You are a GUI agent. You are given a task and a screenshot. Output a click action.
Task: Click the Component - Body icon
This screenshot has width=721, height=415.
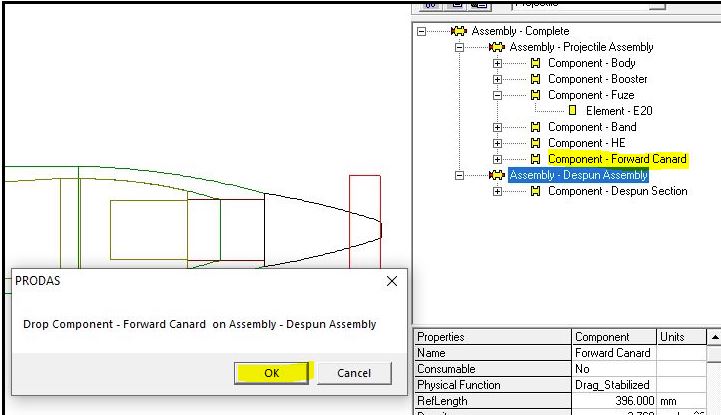tap(536, 63)
